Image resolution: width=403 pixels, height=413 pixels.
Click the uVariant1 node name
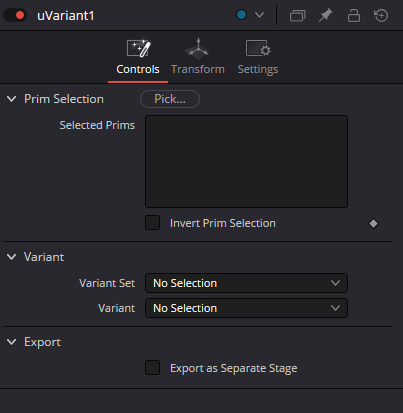coord(66,16)
